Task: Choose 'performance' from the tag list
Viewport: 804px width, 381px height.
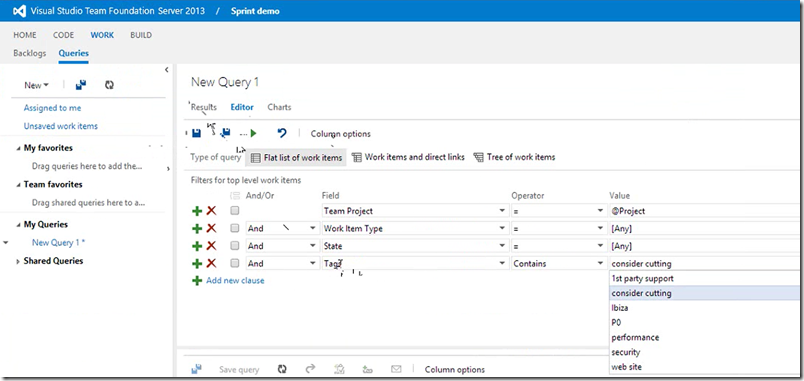Action: click(x=704, y=337)
